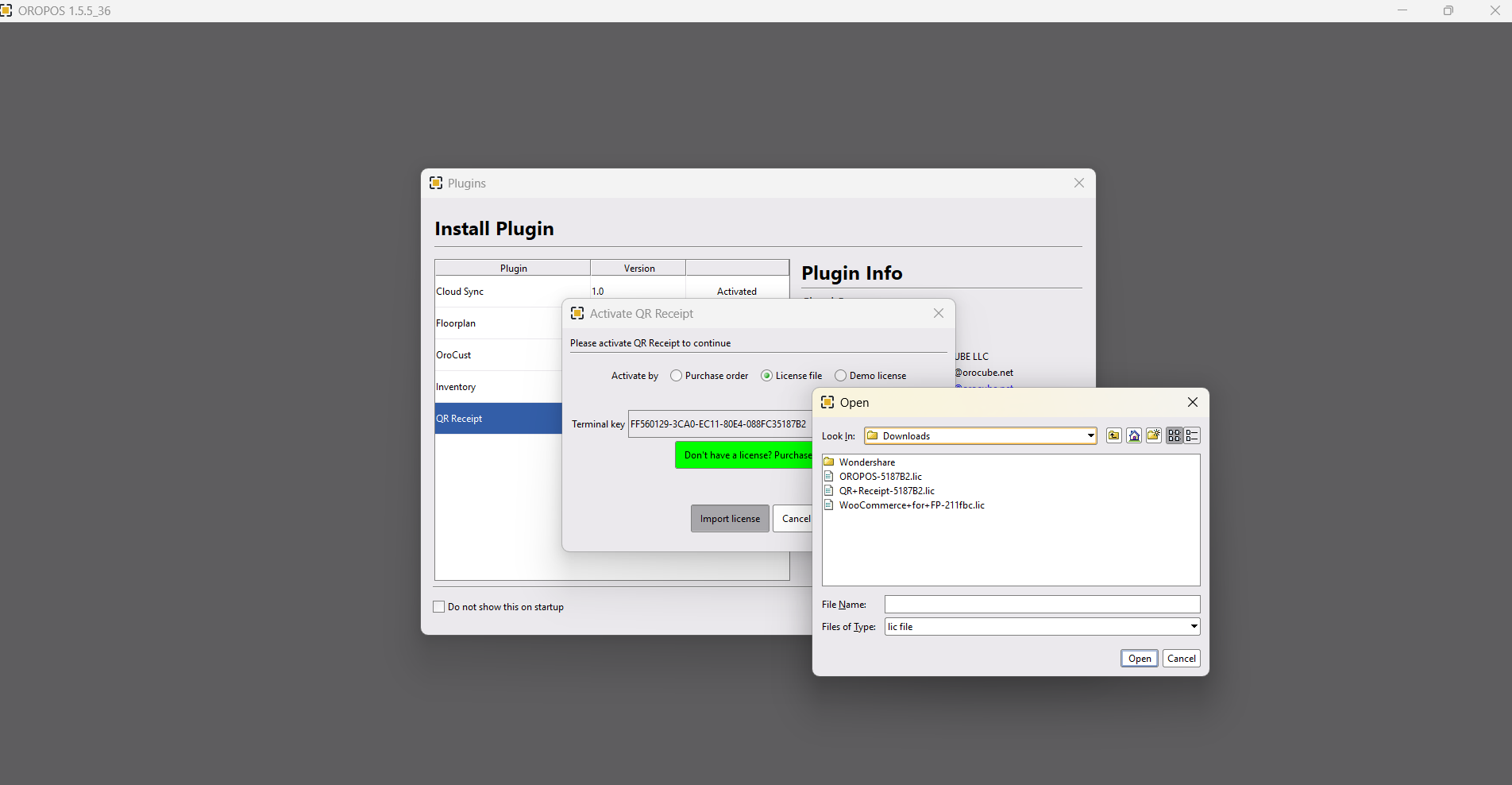Switch to List view icon
Viewport: 1512px width, 785px height.
[x=1174, y=435]
